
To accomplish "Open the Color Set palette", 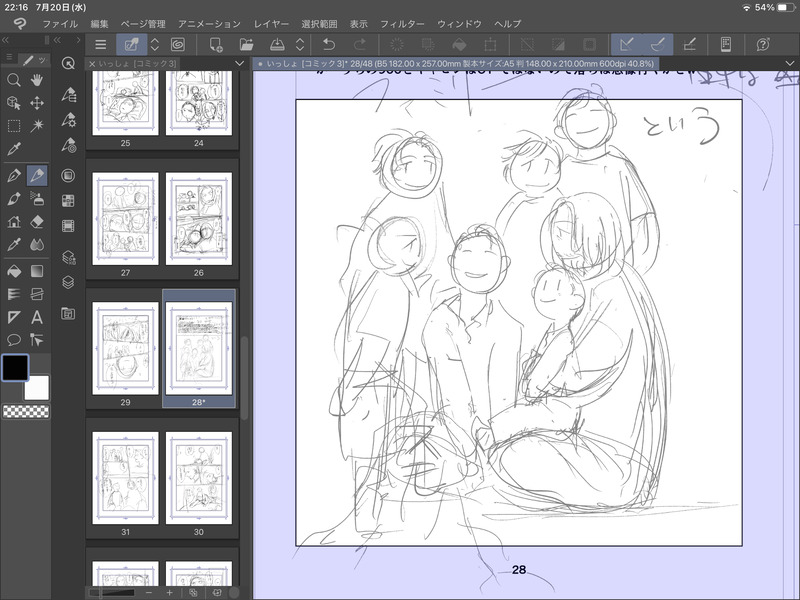I will (68, 201).
